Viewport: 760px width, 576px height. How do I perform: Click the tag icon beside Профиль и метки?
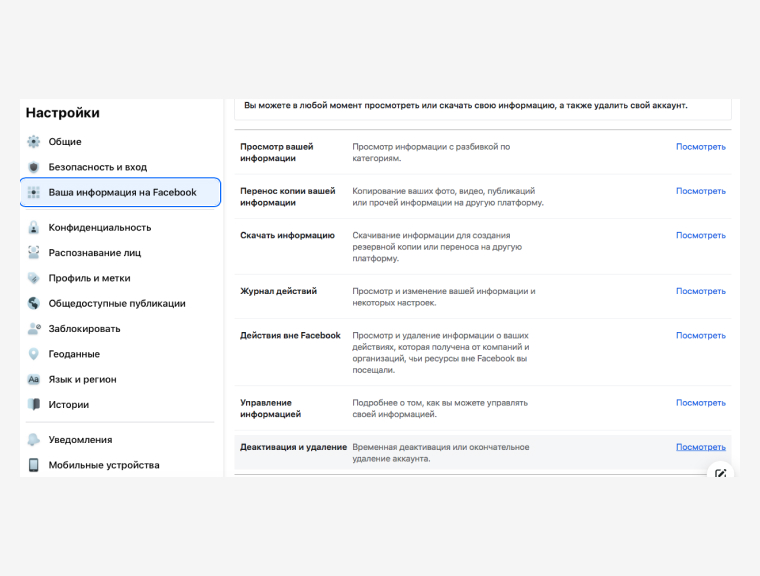(x=34, y=278)
